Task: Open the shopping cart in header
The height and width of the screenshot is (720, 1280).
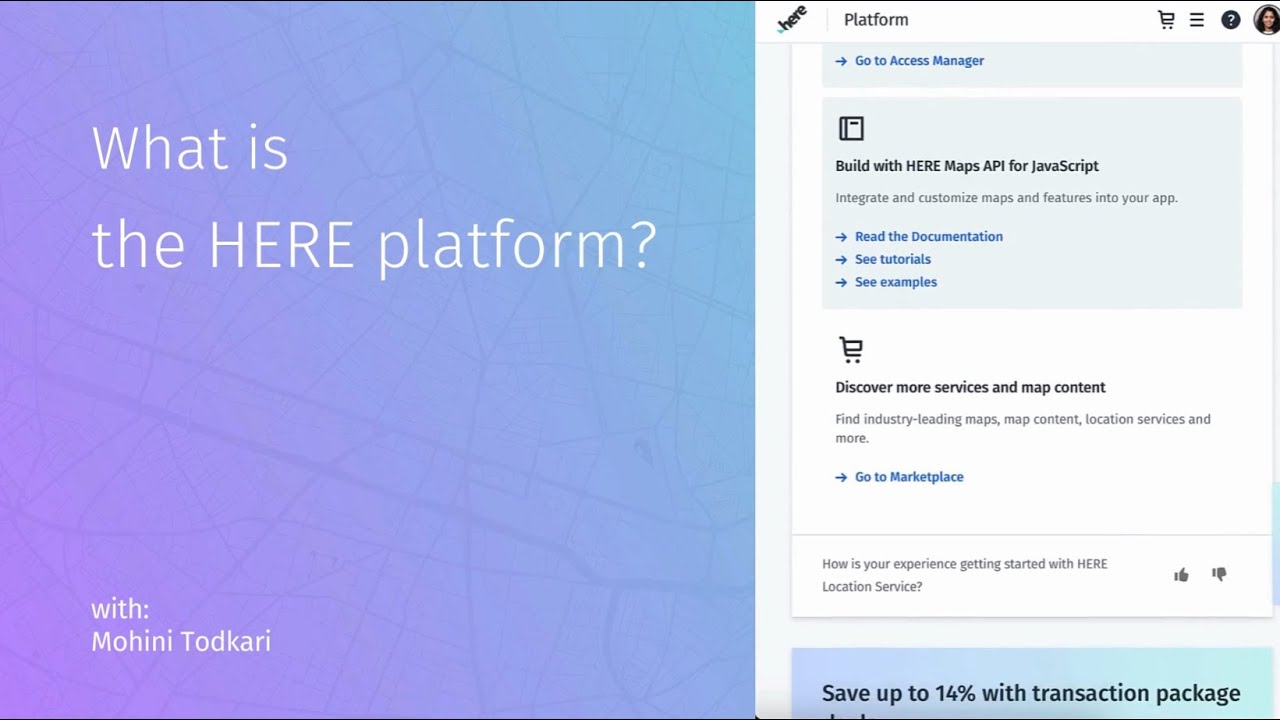Action: point(1166,20)
